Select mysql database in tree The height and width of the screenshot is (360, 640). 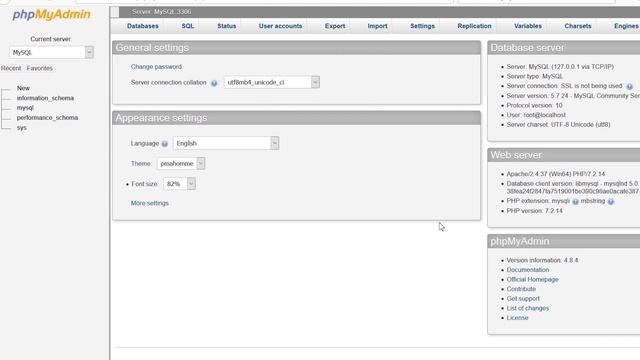(x=25, y=108)
